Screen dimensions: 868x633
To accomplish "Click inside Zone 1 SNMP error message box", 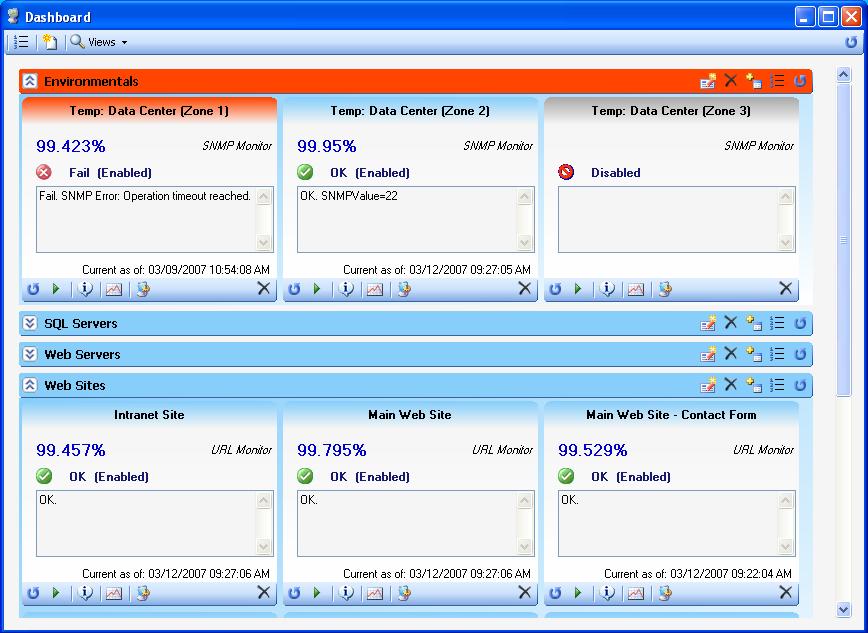I will point(147,219).
